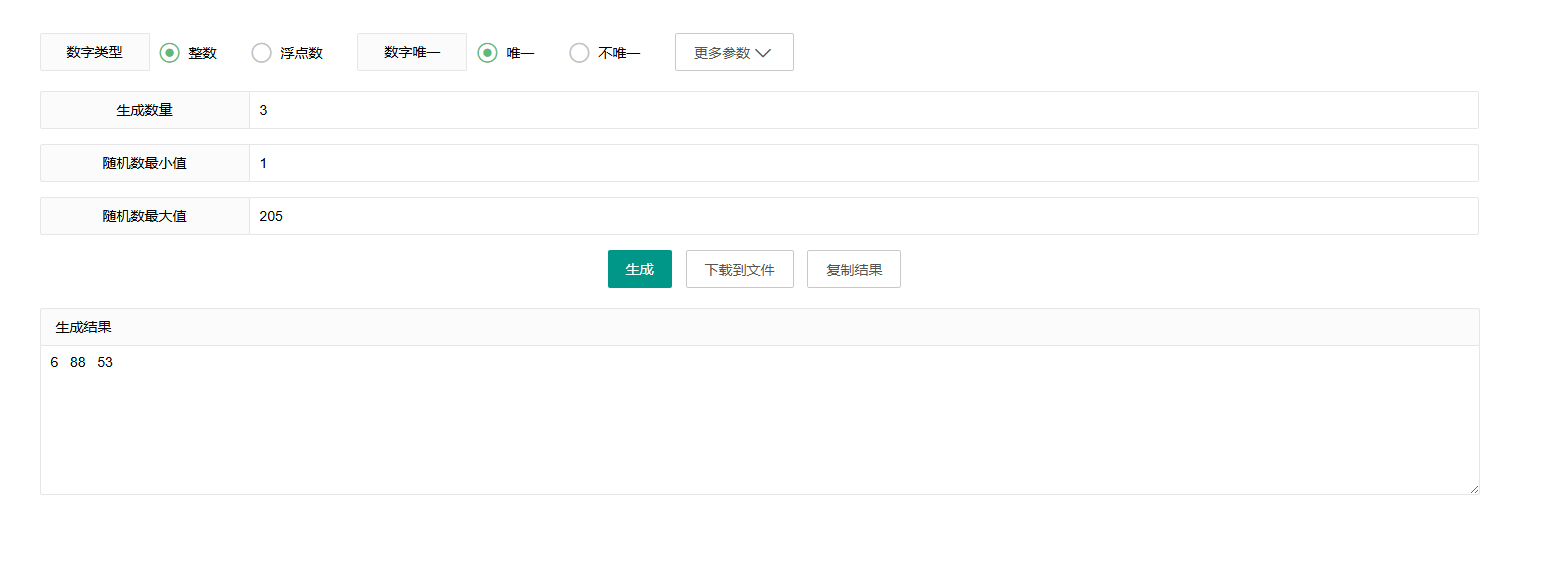Click the 生成数量 row label
The height and width of the screenshot is (583, 1542).
pos(145,110)
